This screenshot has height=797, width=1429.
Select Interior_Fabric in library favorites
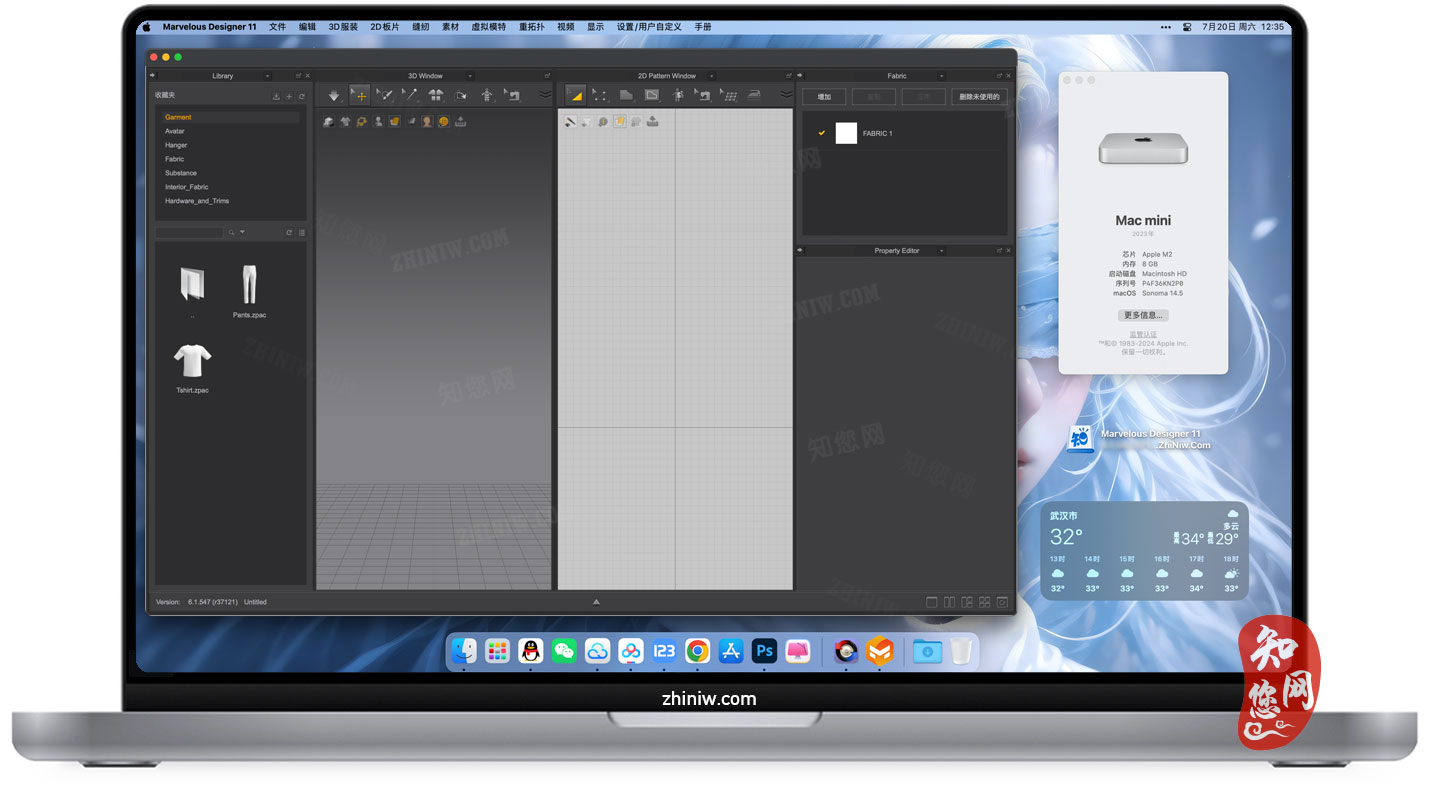pos(187,187)
